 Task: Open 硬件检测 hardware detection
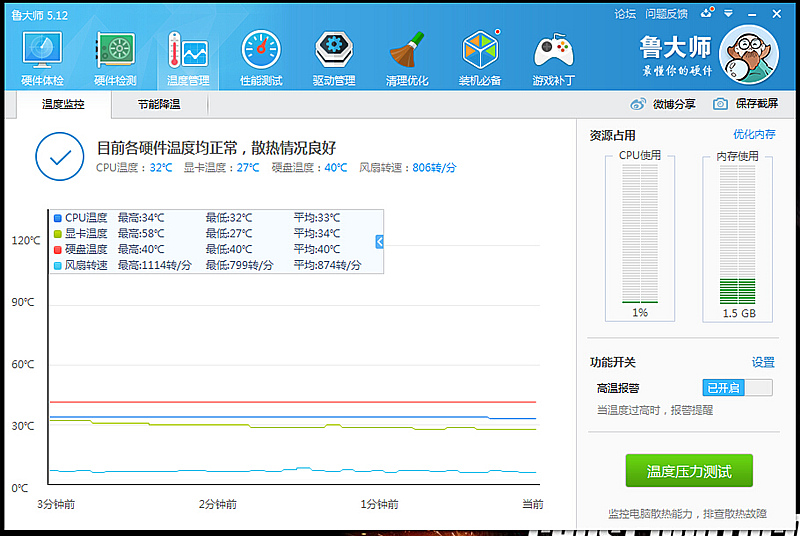point(115,58)
